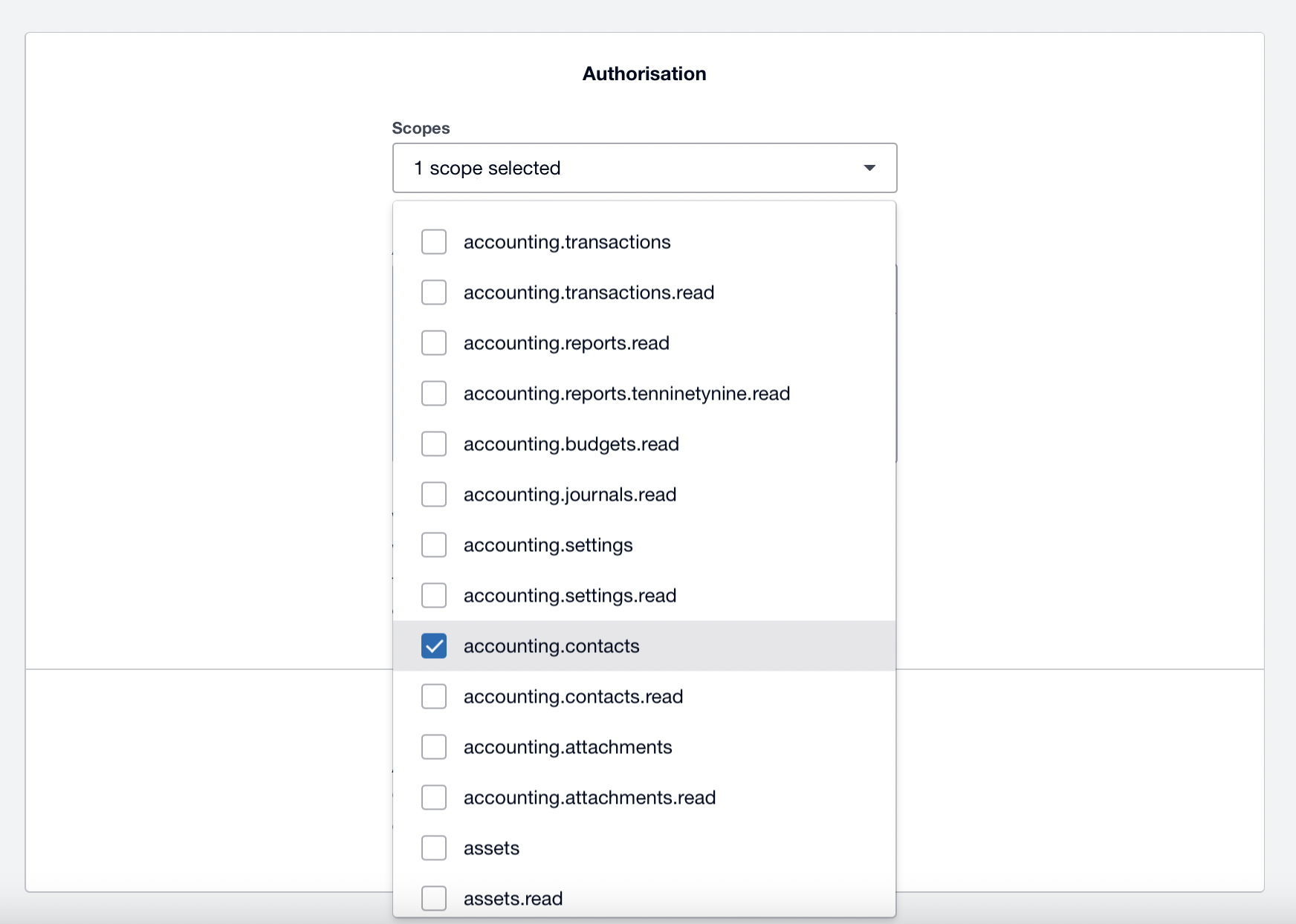Screen dimensions: 1296x924
Task: Select accounting.reports.tenninetynine.read checkbox
Action: point(434,394)
